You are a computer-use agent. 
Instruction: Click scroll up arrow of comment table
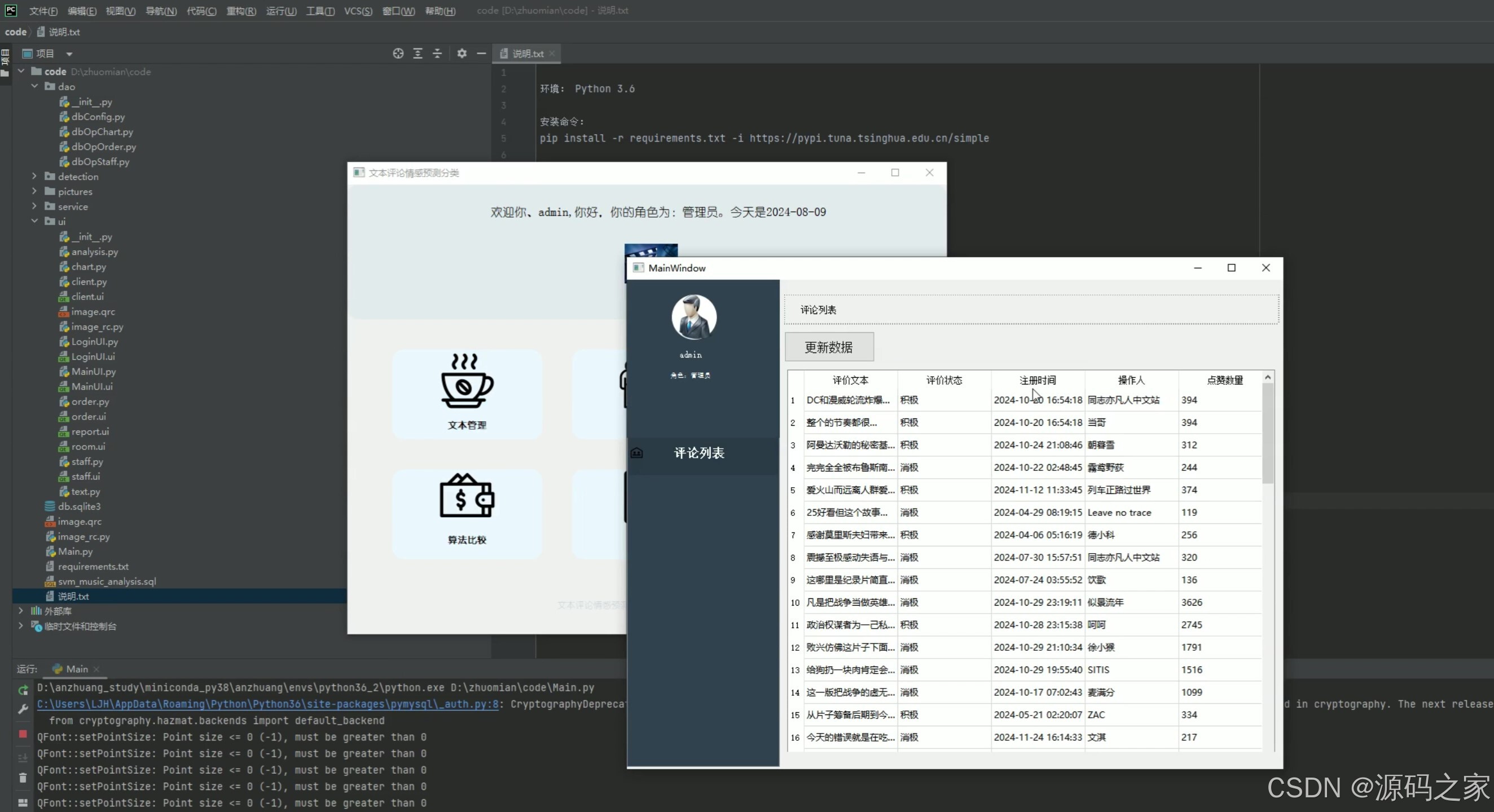[1268, 377]
